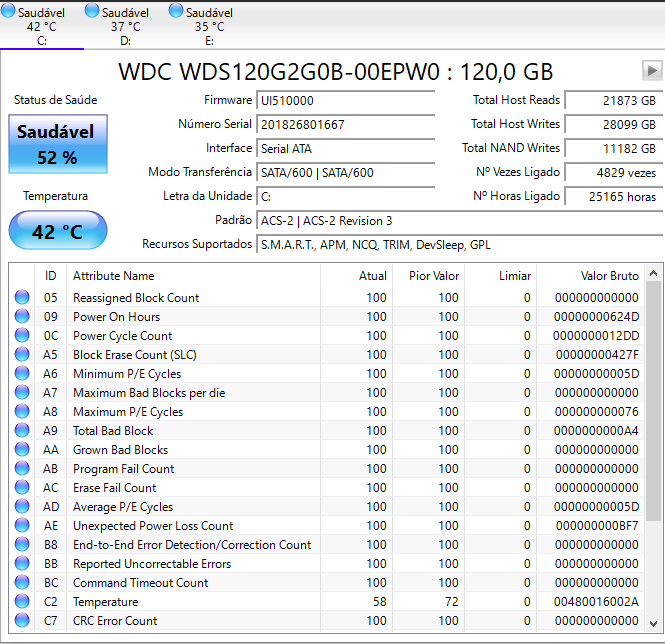Click status icon of Grown Bad Blocks row
665x644 pixels.
[22, 449]
